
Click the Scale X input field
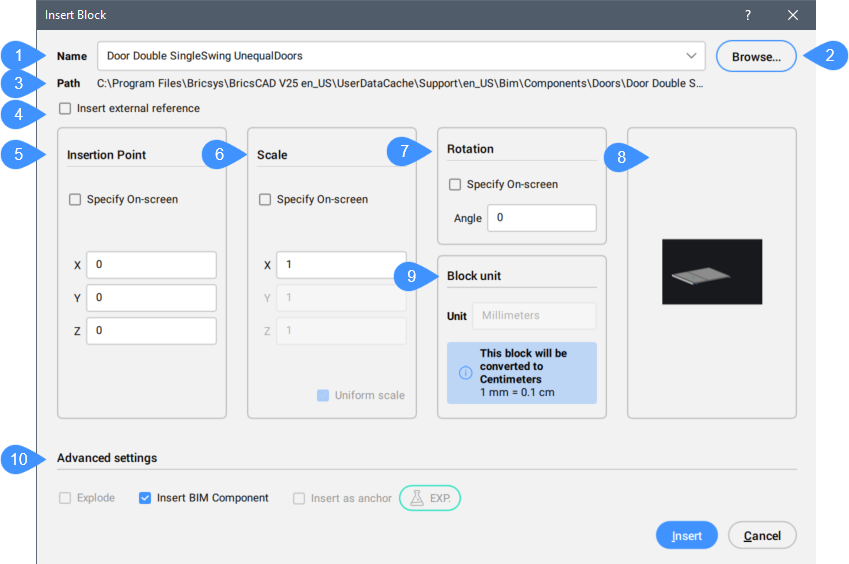pyautogui.click(x=341, y=265)
